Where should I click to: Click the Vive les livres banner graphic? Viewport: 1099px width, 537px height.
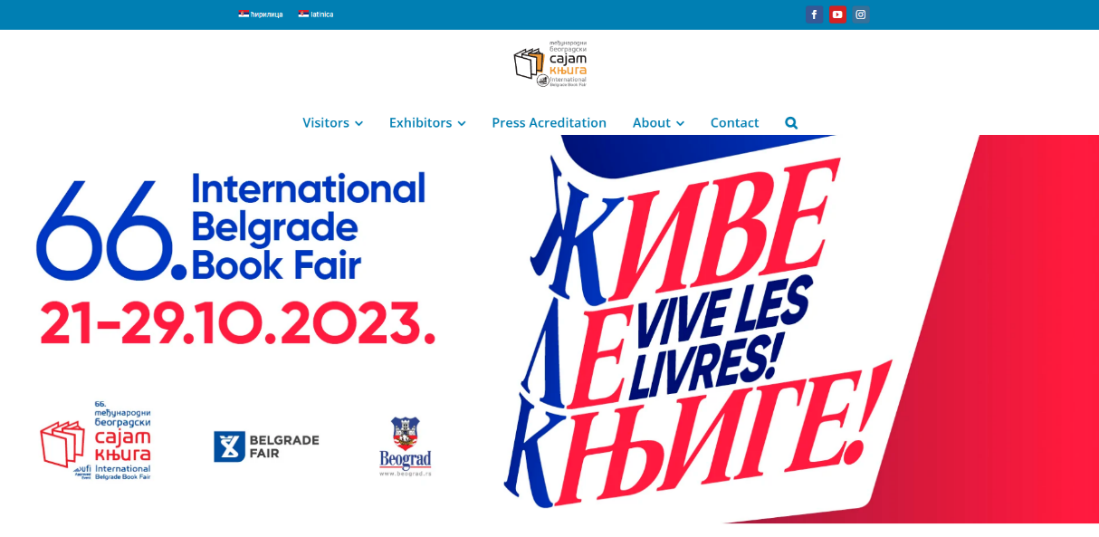pos(799,329)
